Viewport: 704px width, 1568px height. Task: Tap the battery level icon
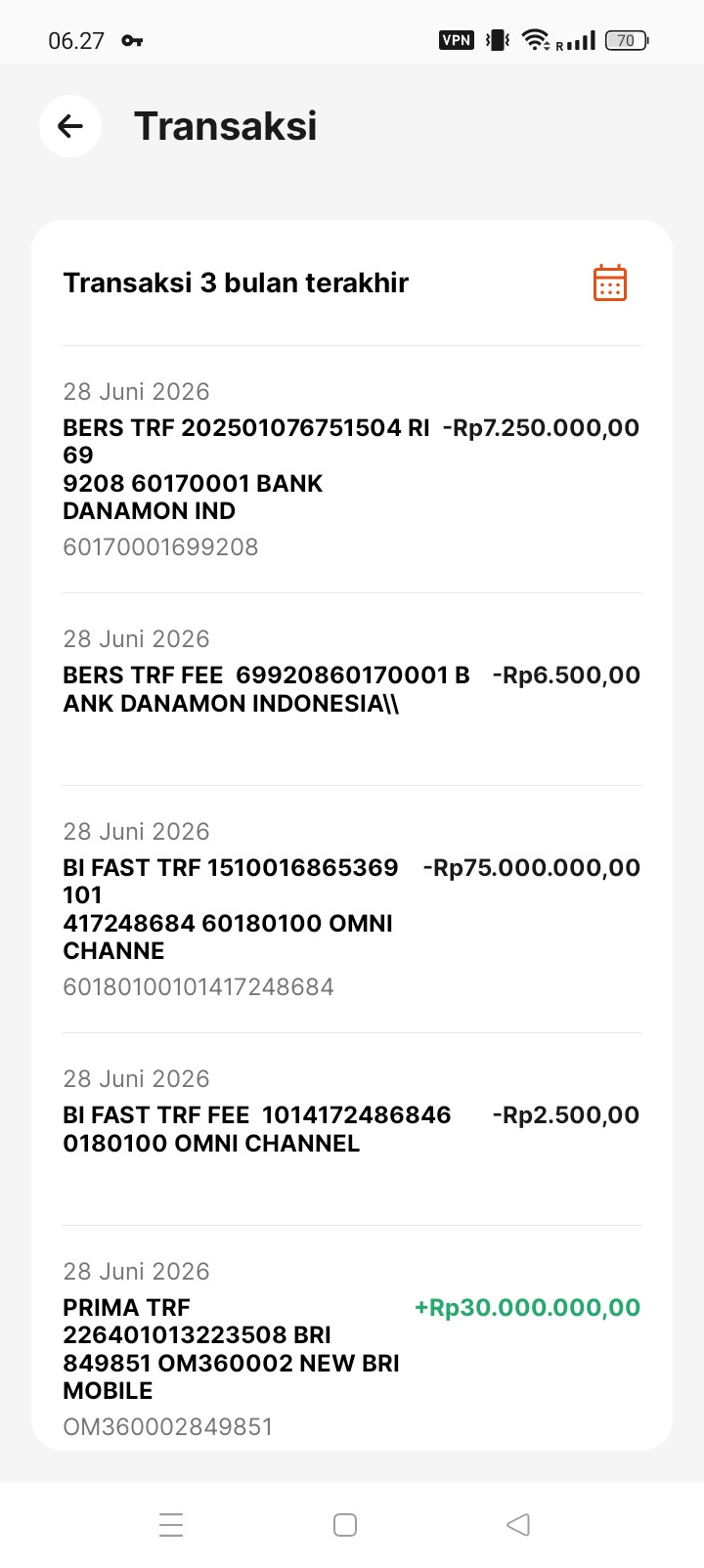click(x=627, y=40)
